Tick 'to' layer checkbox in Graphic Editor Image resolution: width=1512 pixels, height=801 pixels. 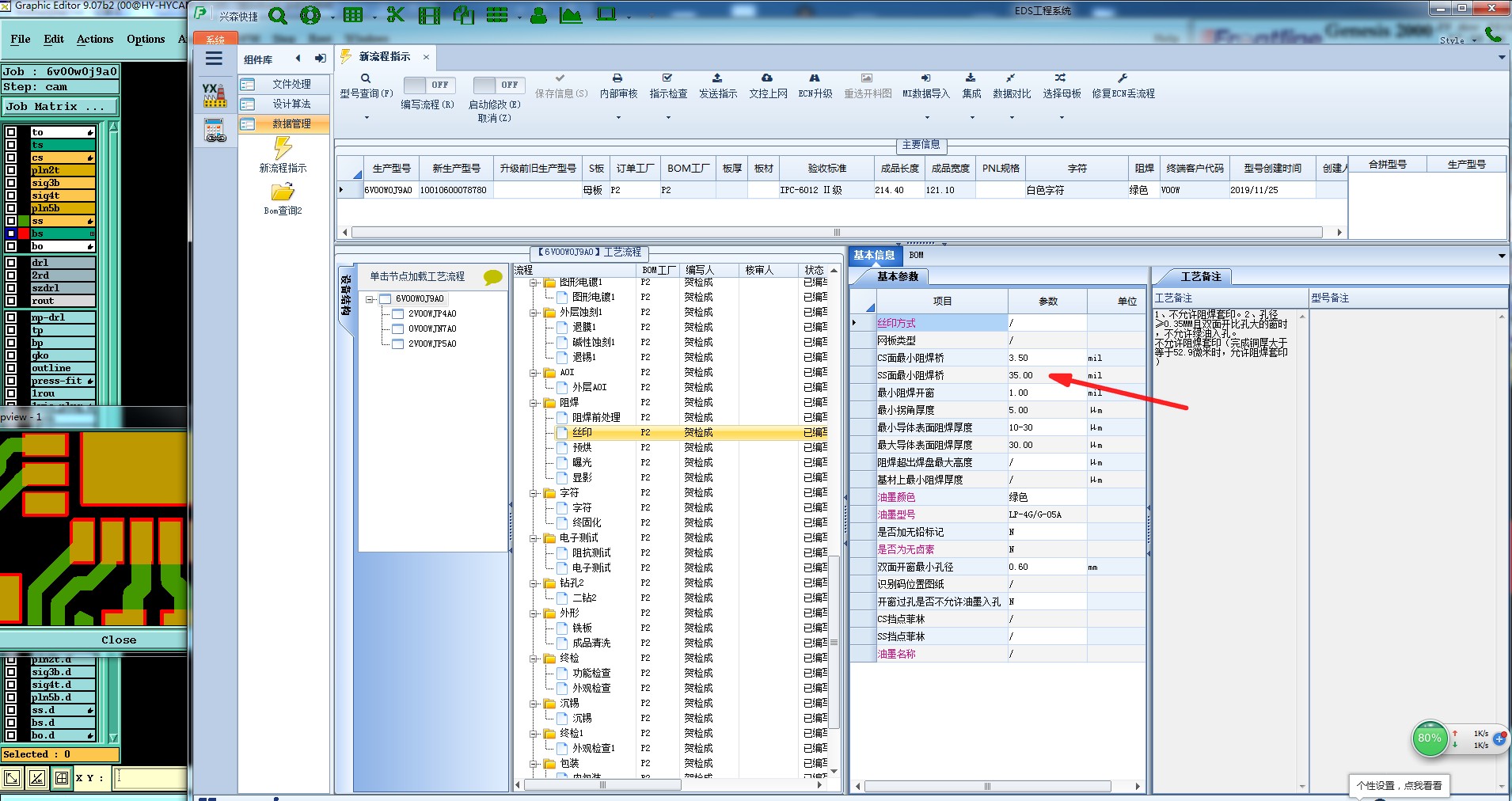11,132
